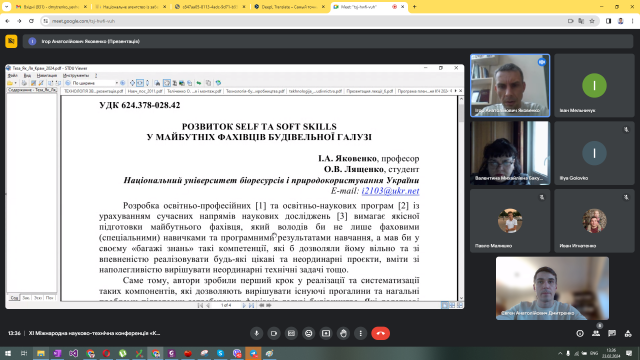640x360 pixels.
Task: Open Вид menu in STDU Viewer
Action: [27, 76]
